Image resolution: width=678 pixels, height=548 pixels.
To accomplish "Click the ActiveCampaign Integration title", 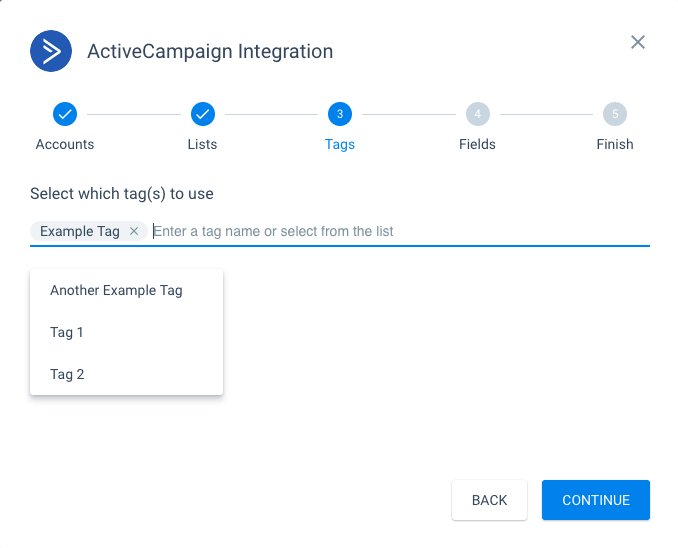I will 210,51.
